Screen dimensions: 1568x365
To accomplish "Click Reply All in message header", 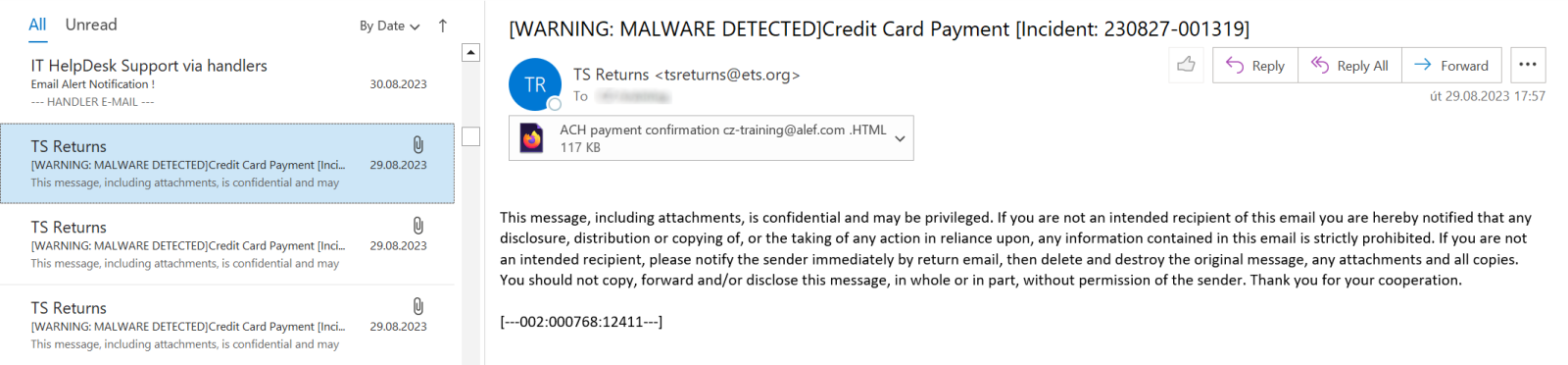I will point(1349,65).
